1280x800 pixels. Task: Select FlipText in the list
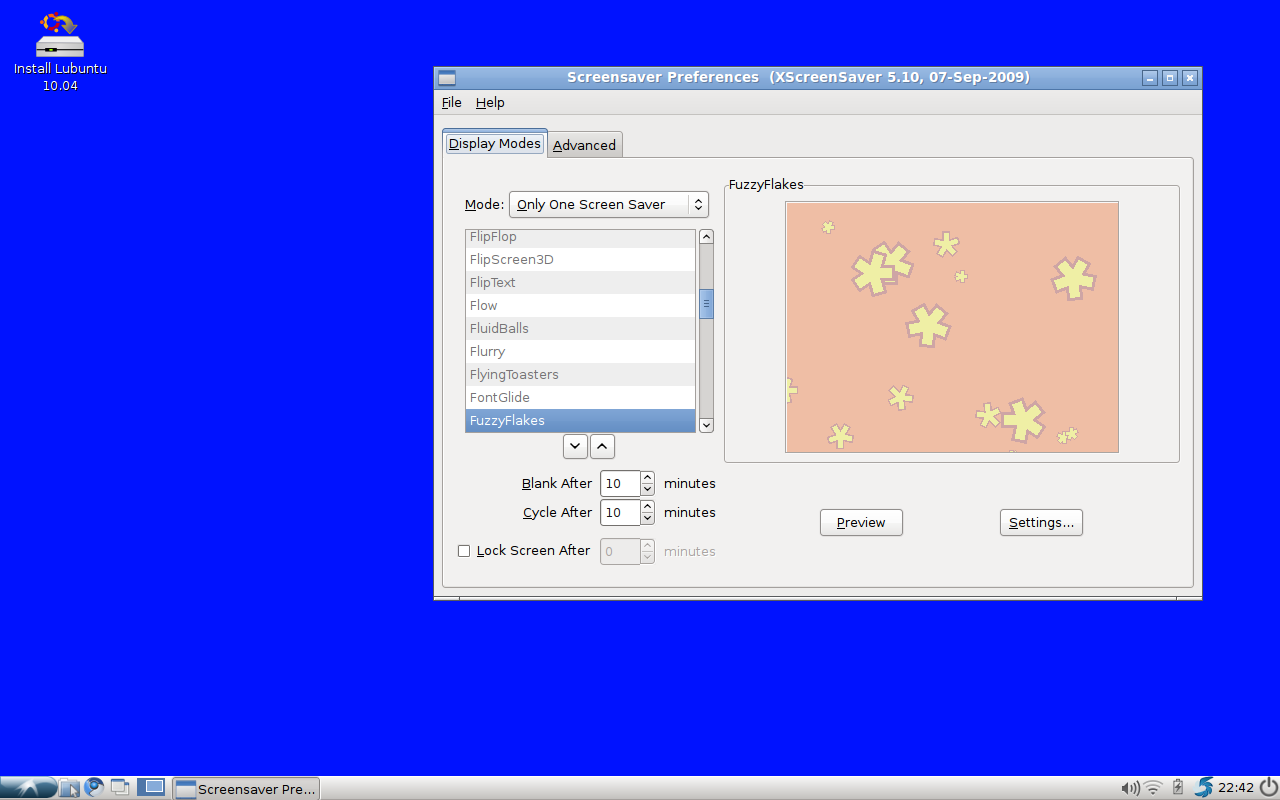click(x=580, y=283)
